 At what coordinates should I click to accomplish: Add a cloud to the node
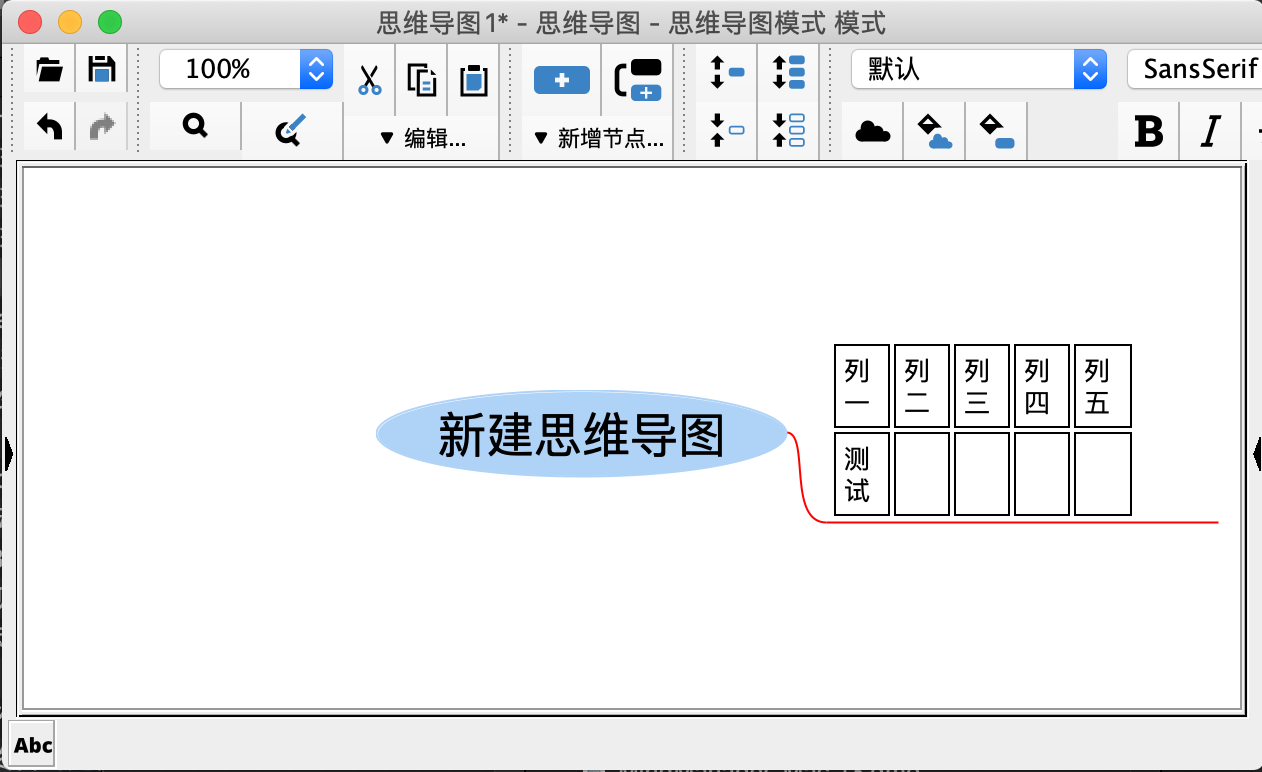click(x=873, y=131)
